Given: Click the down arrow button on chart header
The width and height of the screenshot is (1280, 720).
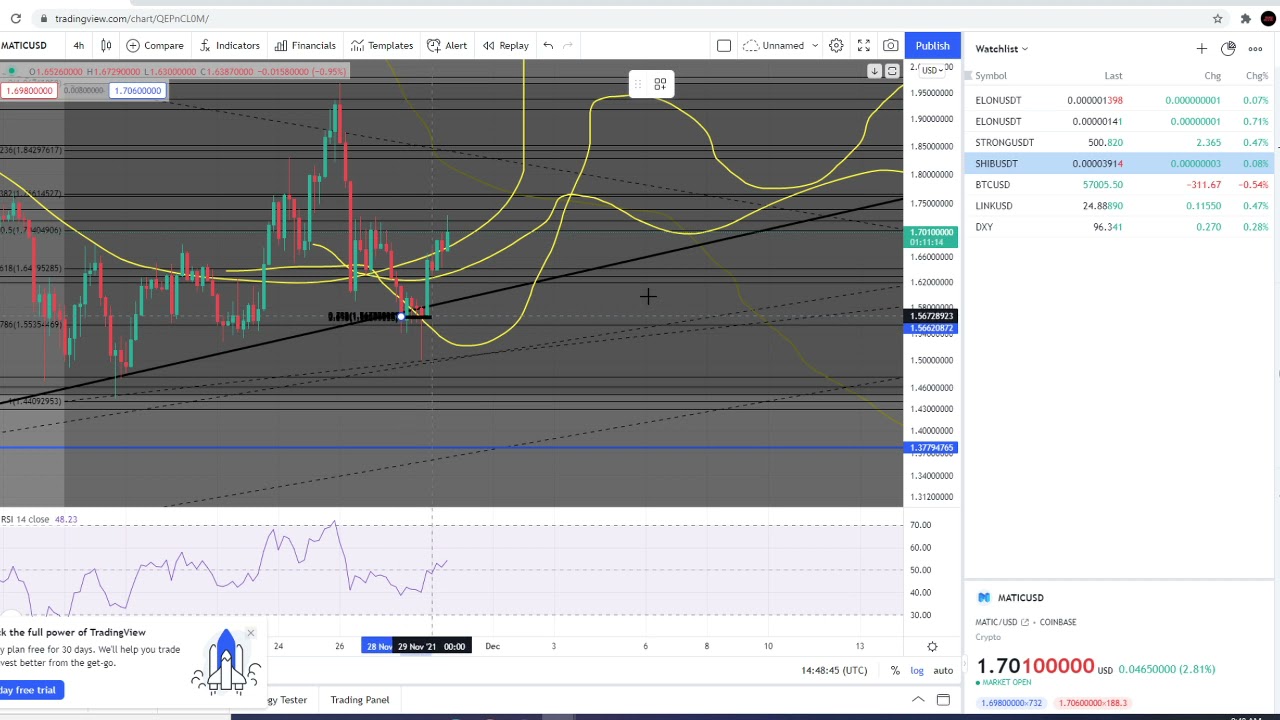Looking at the screenshot, I should 874,71.
